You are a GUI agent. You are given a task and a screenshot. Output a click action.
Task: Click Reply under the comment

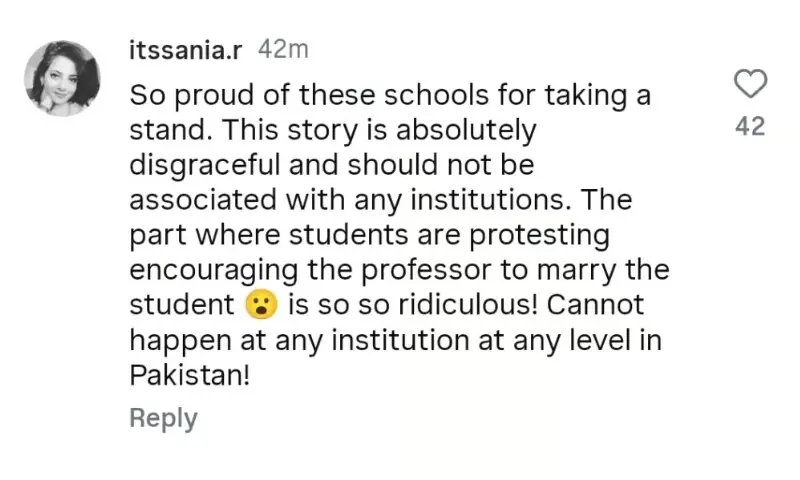(163, 417)
